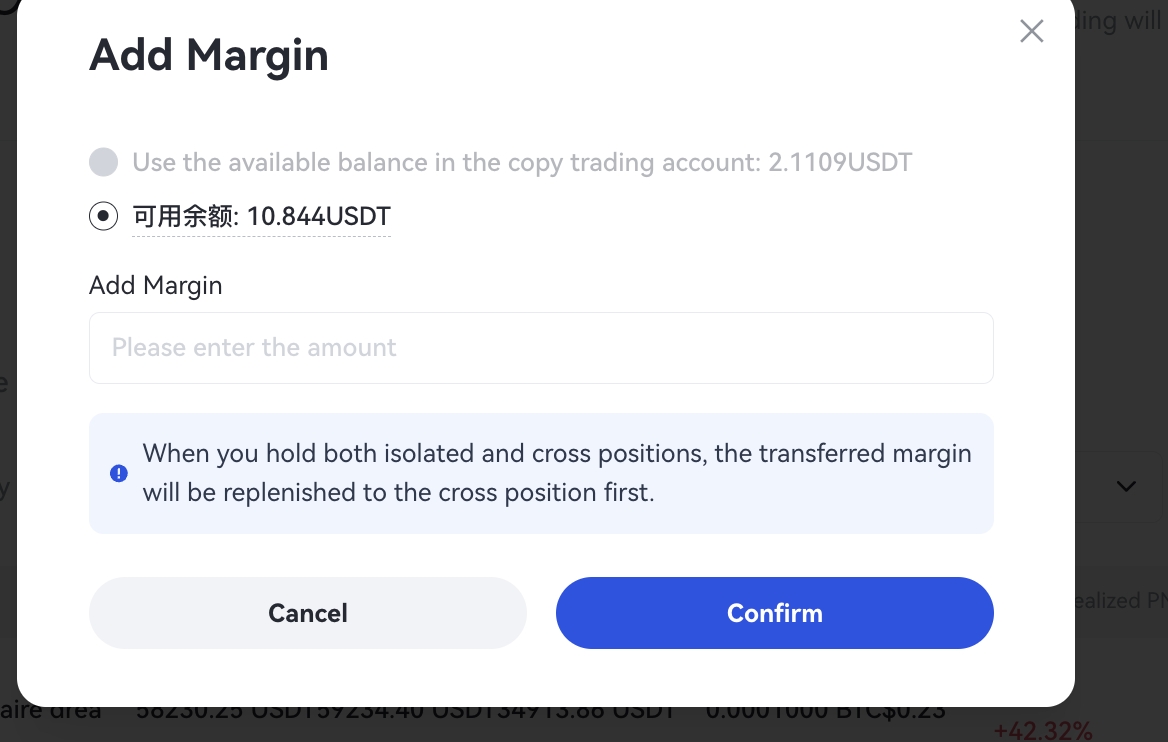This screenshot has width=1168, height=742.
Task: Select the 可用余额 radio button
Action: pyautogui.click(x=104, y=216)
